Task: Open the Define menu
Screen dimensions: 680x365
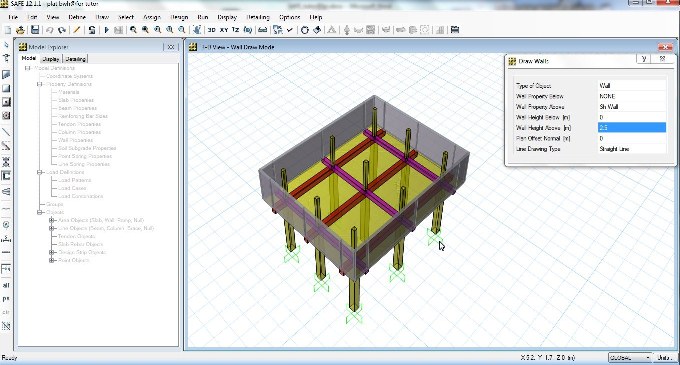Action: point(77,17)
